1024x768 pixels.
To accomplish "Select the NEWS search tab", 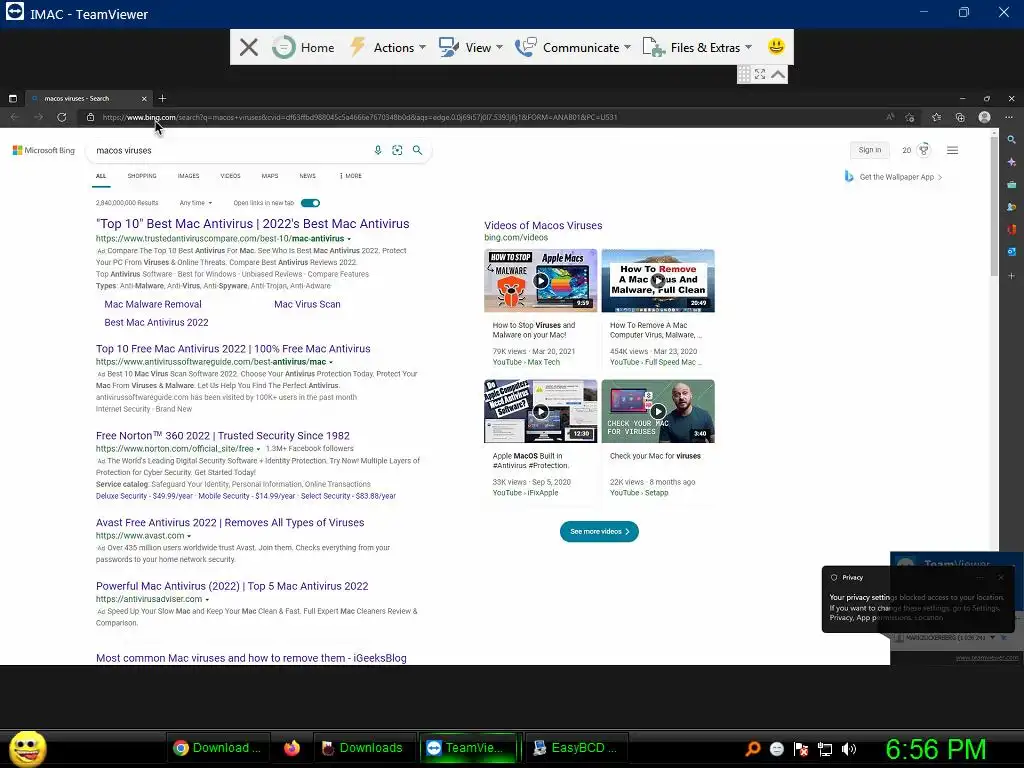I will pos(307,176).
